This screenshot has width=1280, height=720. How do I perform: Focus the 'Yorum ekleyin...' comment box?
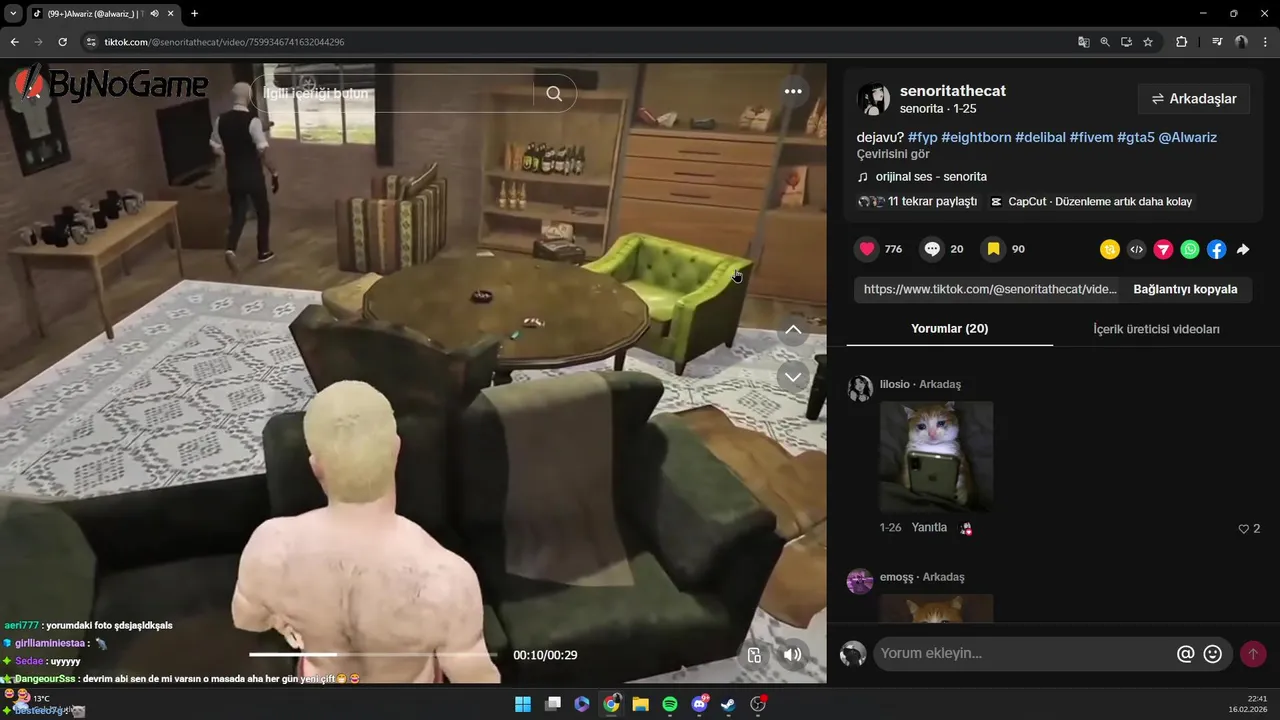pos(1023,654)
